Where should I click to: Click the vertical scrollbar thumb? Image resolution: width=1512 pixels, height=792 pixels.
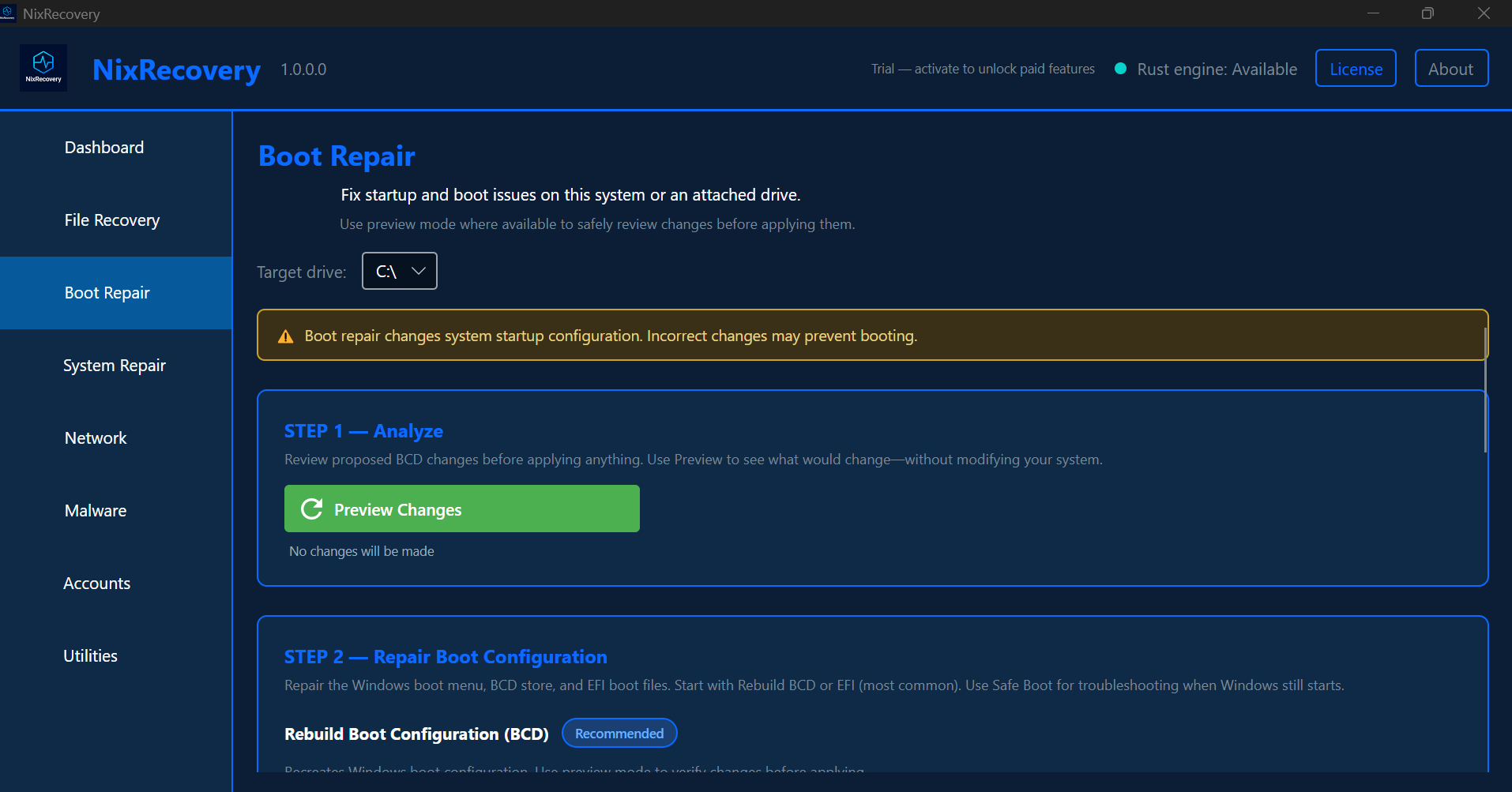pyautogui.click(x=1485, y=391)
